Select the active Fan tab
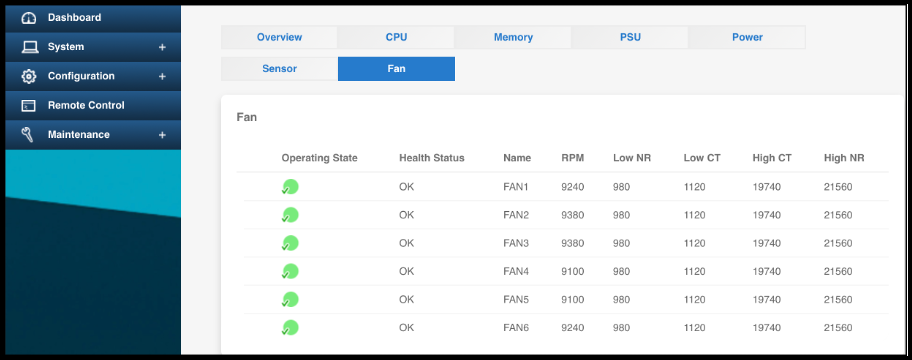 click(x=396, y=69)
